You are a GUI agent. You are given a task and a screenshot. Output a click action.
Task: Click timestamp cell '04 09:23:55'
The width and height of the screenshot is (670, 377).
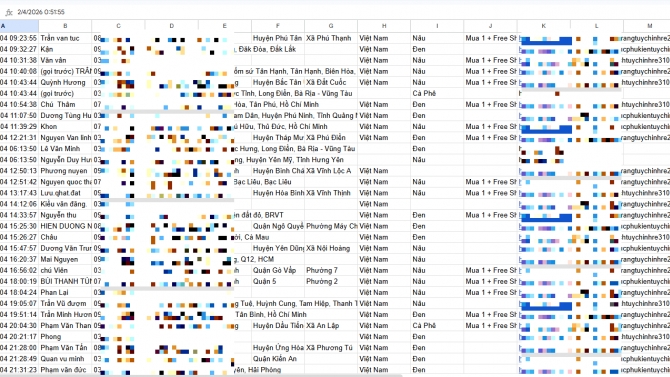19,38
